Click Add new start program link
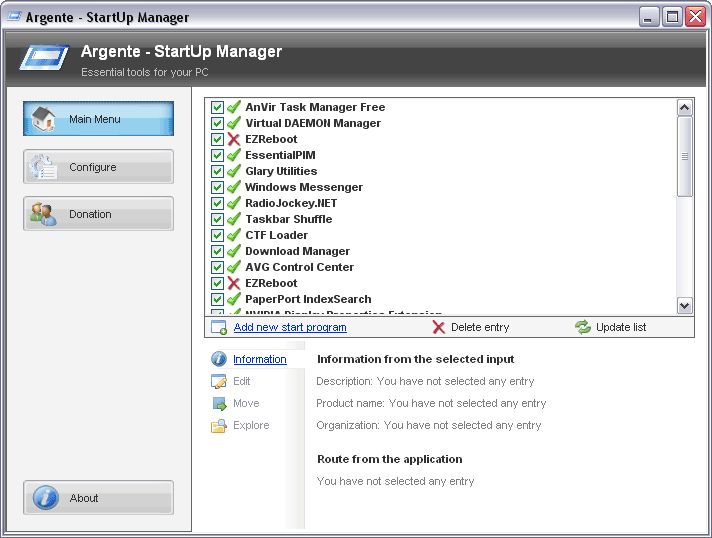The height and width of the screenshot is (538, 712). (290, 327)
